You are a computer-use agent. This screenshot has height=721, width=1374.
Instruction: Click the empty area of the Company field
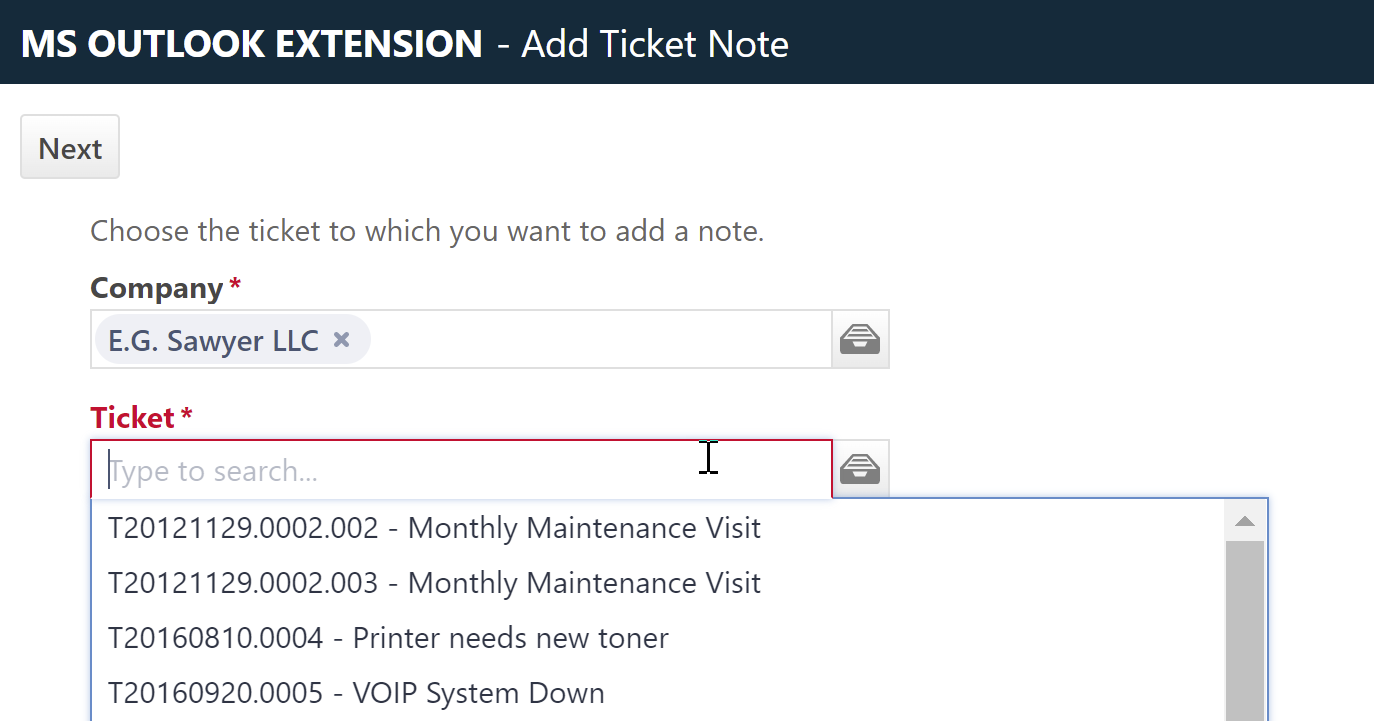(x=600, y=340)
